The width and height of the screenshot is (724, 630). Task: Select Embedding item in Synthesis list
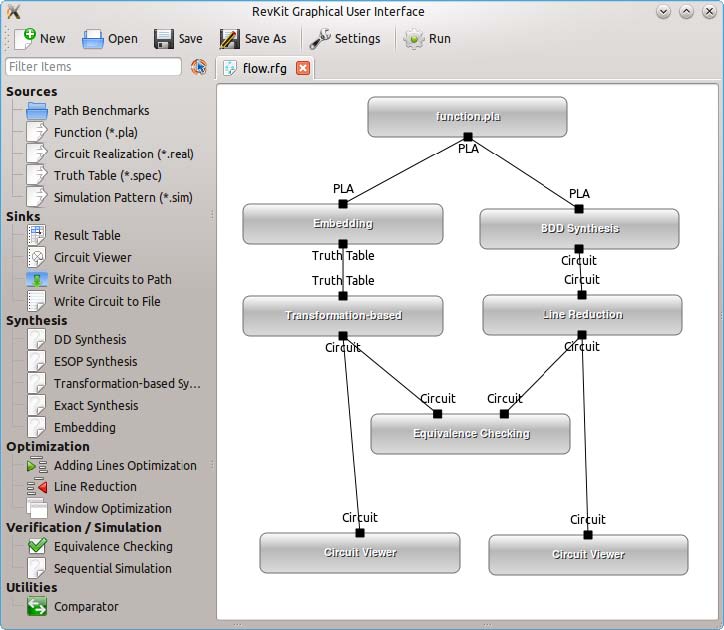click(85, 428)
